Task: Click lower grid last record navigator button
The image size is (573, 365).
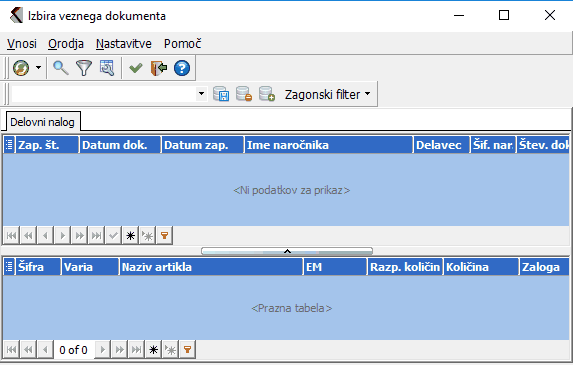Action: [x=136, y=350]
